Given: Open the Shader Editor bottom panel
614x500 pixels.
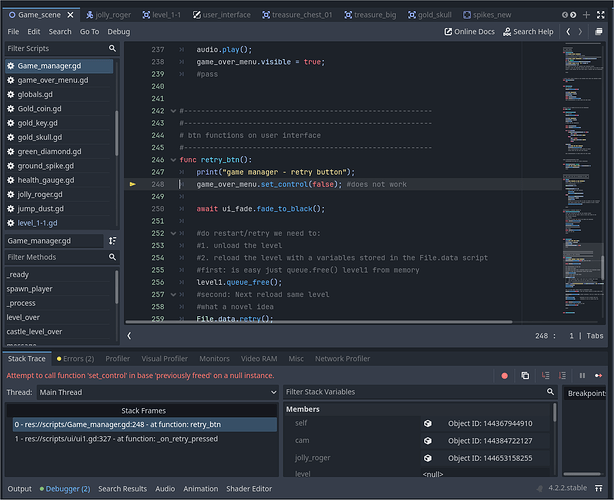Looking at the screenshot, I should [249, 489].
